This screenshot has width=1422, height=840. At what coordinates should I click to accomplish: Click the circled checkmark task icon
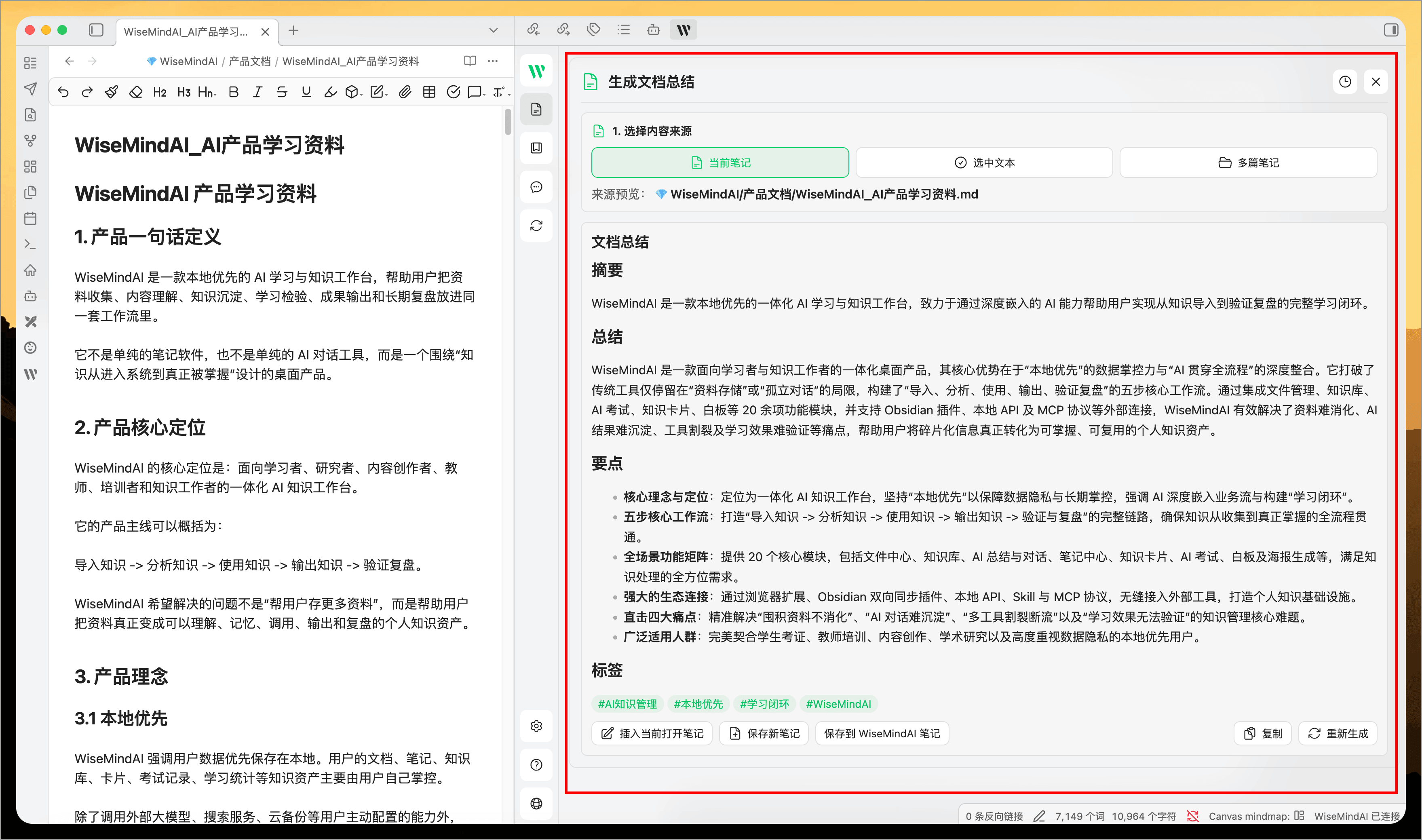tap(453, 92)
